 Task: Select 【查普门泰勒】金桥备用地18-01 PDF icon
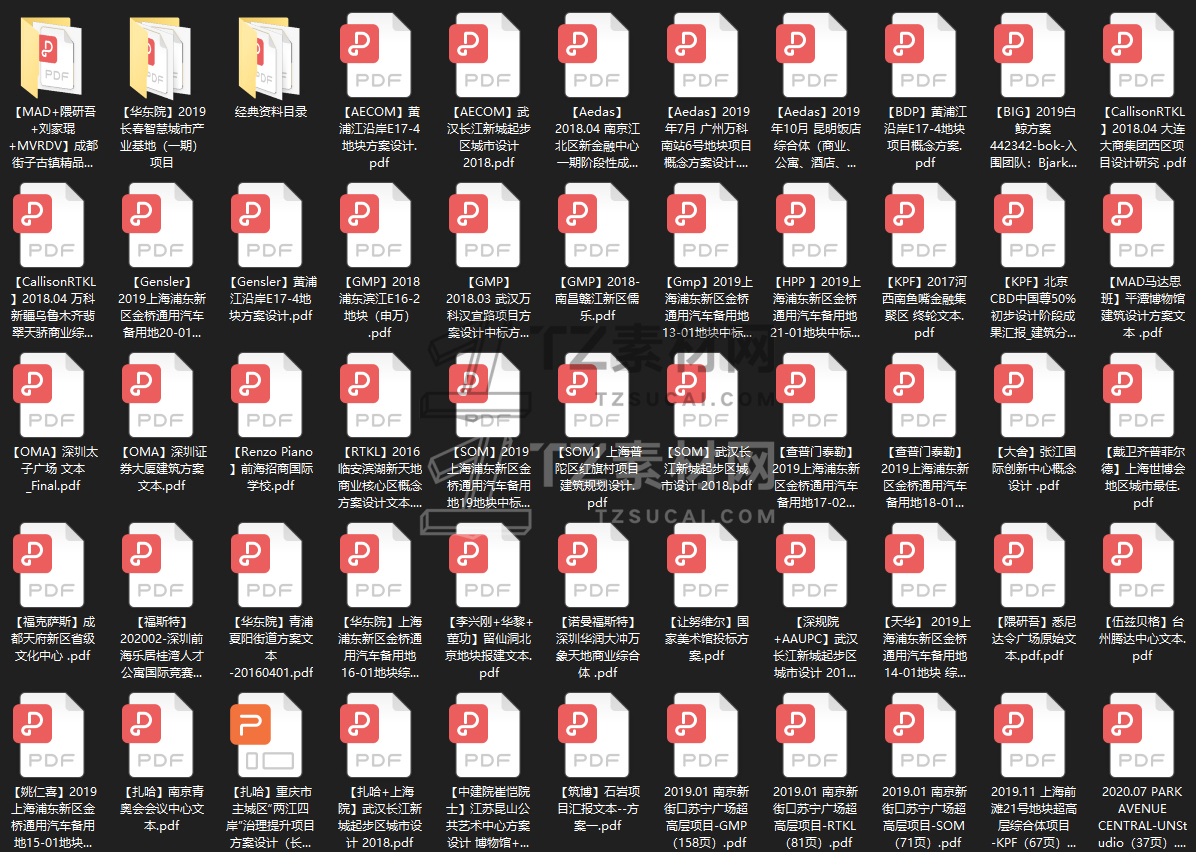click(x=921, y=396)
